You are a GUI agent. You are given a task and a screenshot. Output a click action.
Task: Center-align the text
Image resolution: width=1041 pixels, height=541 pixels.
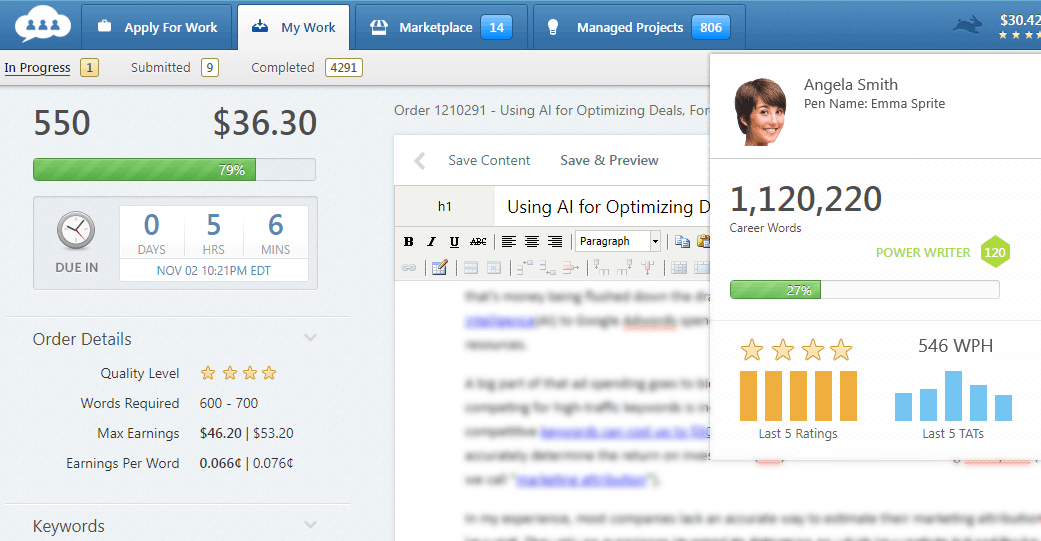[531, 241]
